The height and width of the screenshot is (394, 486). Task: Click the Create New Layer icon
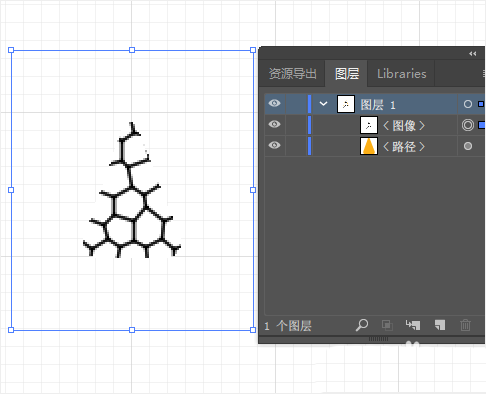click(440, 325)
